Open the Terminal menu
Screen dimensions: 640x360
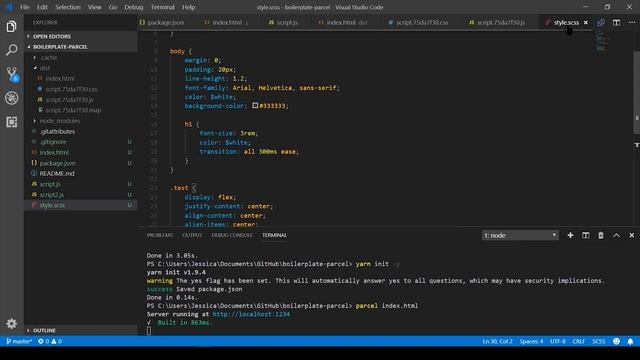click(x=162, y=7)
